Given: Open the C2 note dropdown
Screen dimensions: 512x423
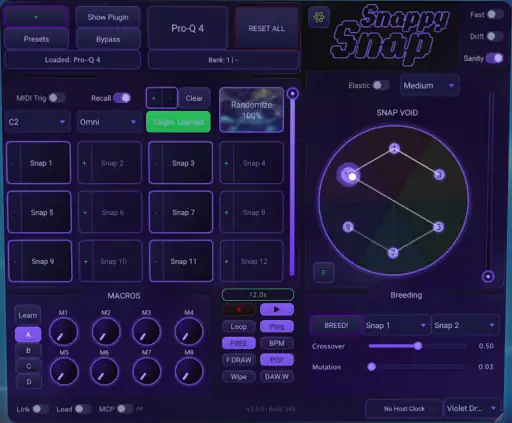Looking at the screenshot, I should pyautogui.click(x=37, y=122).
